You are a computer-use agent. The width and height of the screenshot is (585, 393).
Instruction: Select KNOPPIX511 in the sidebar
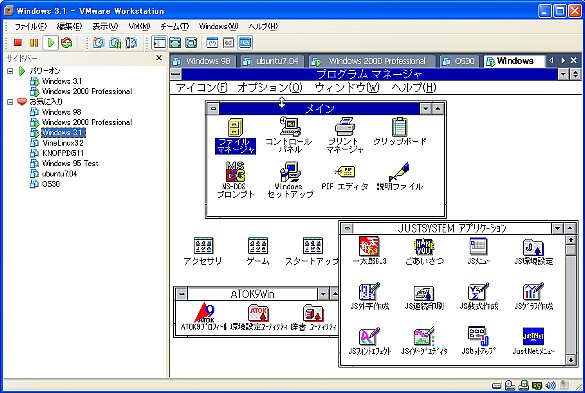coord(63,153)
